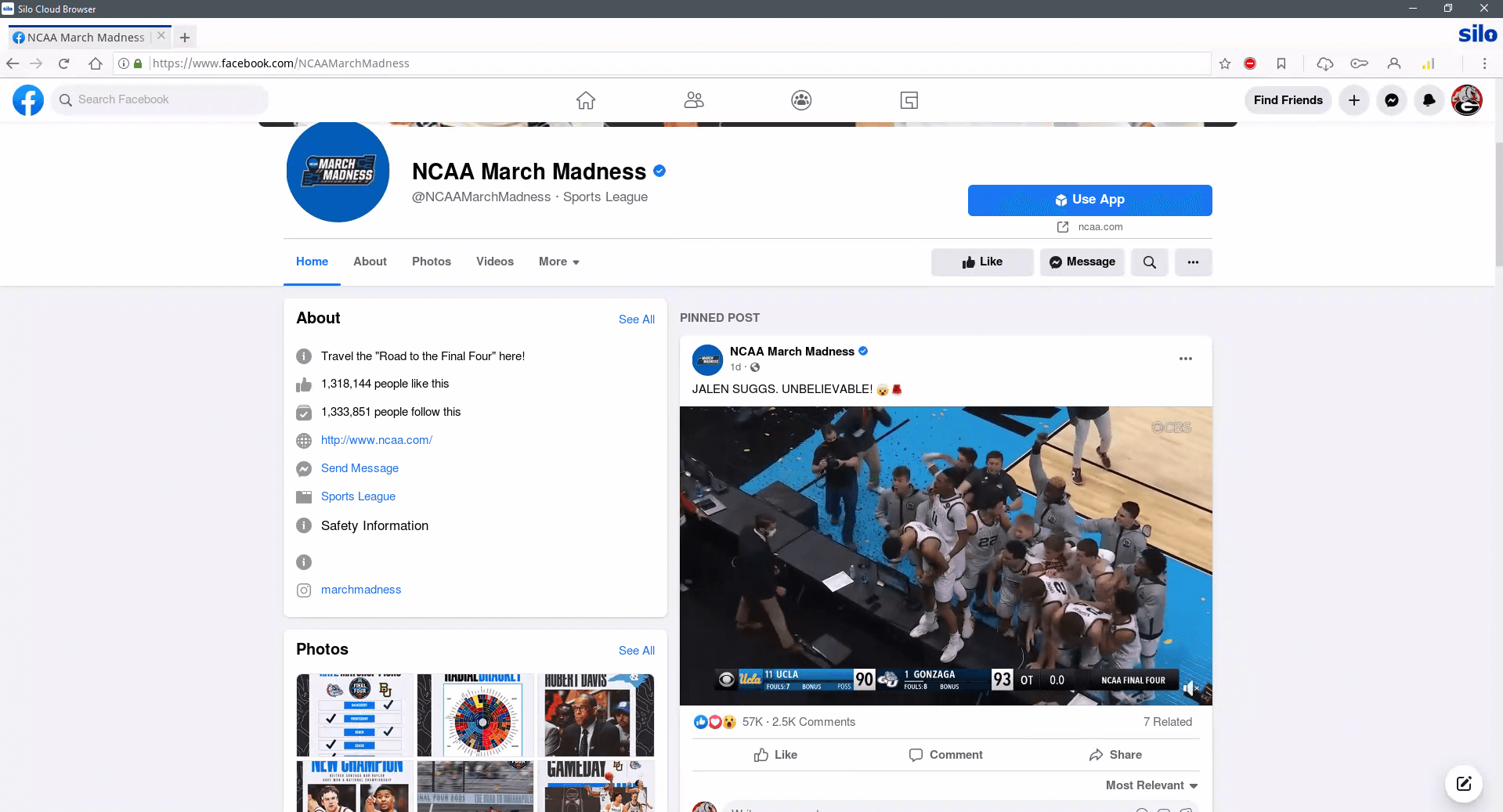The image size is (1503, 812).
Task: Click the blue Use App button
Action: 1089,200
